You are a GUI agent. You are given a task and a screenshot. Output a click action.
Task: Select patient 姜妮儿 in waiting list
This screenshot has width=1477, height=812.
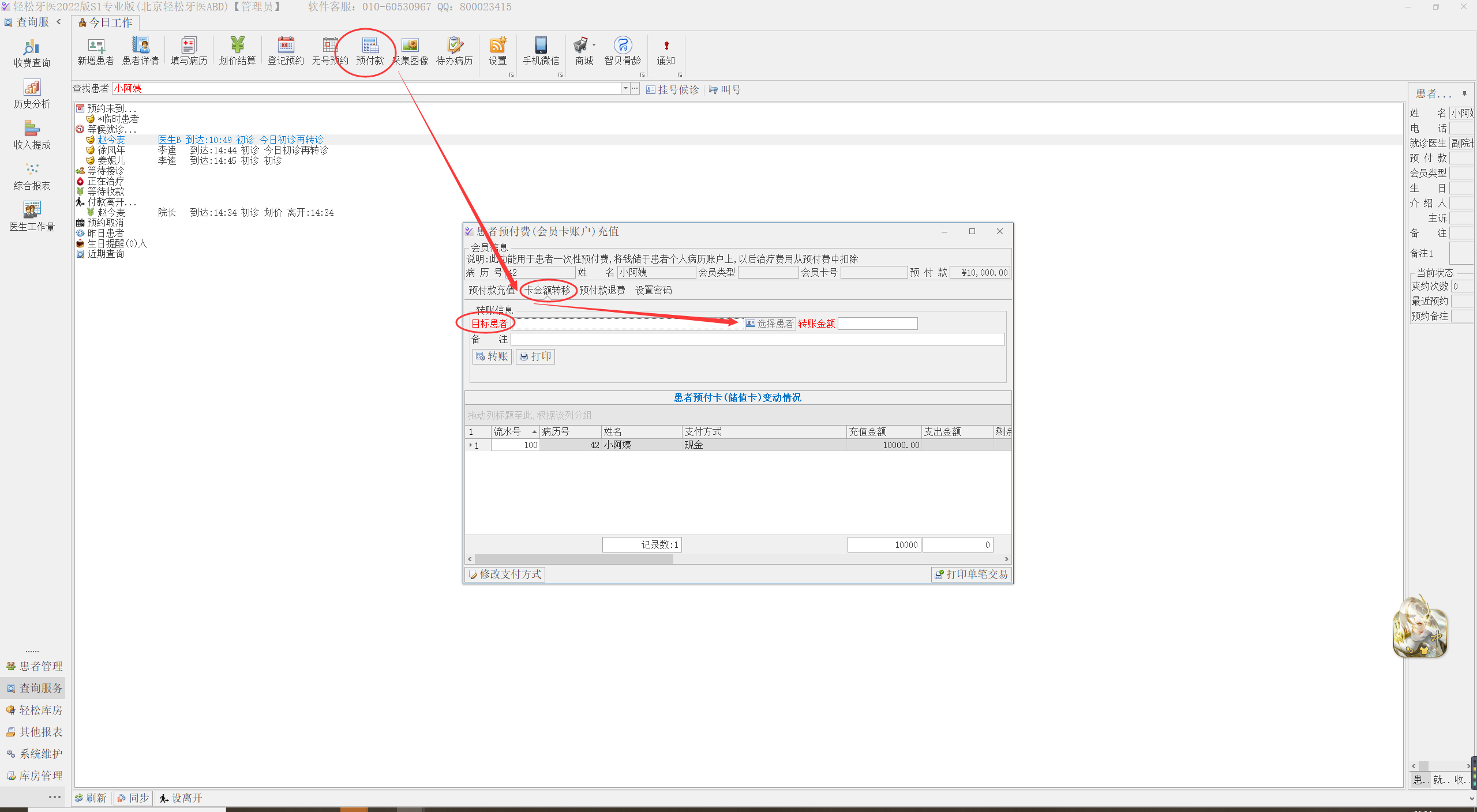[x=111, y=160]
